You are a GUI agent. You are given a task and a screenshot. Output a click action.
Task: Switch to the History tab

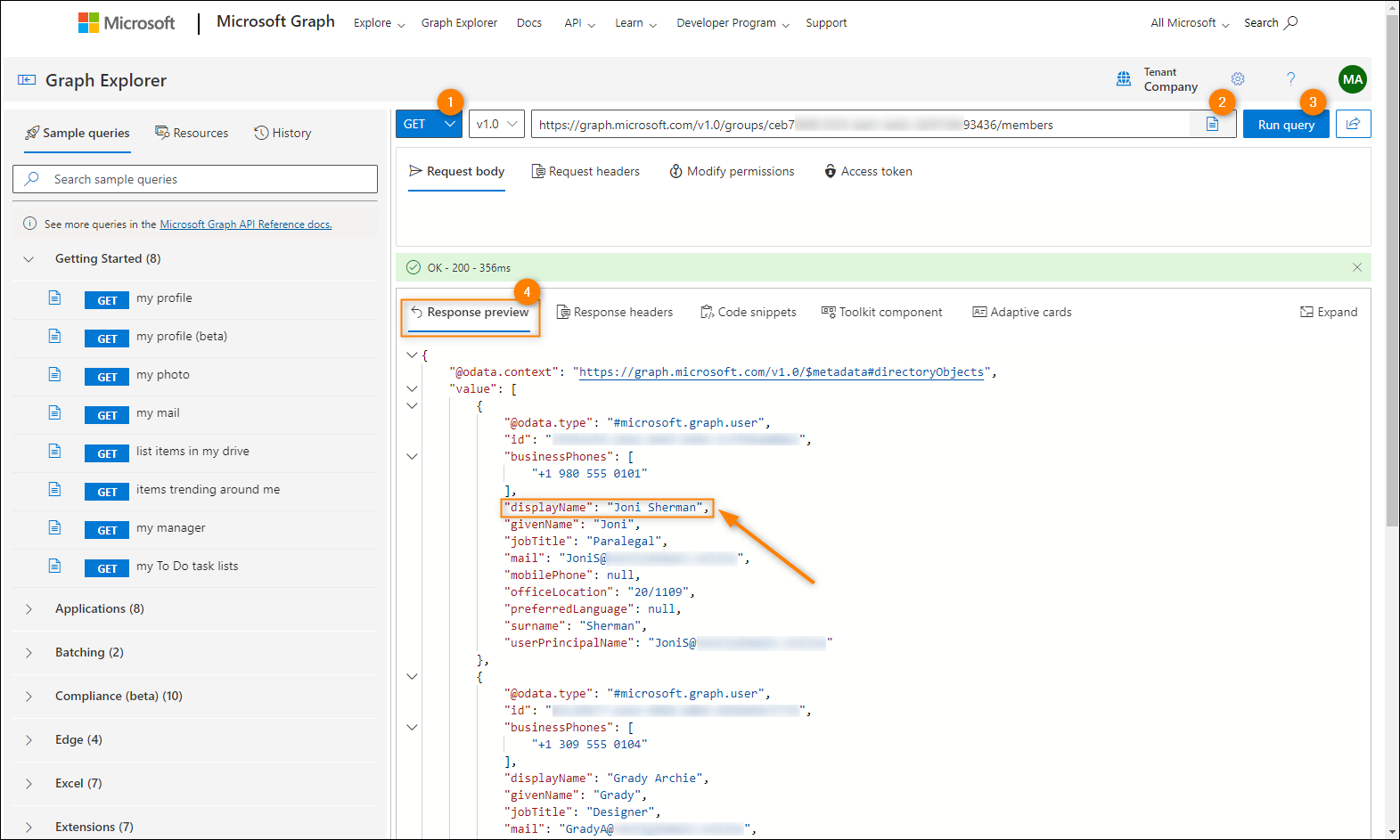point(282,133)
